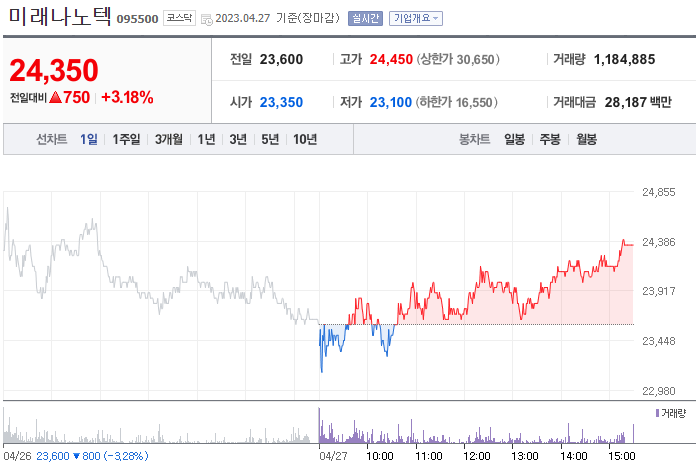Click the current price 24,350
Image resolution: width=696 pixels, height=471 pixels.
click(x=54, y=70)
